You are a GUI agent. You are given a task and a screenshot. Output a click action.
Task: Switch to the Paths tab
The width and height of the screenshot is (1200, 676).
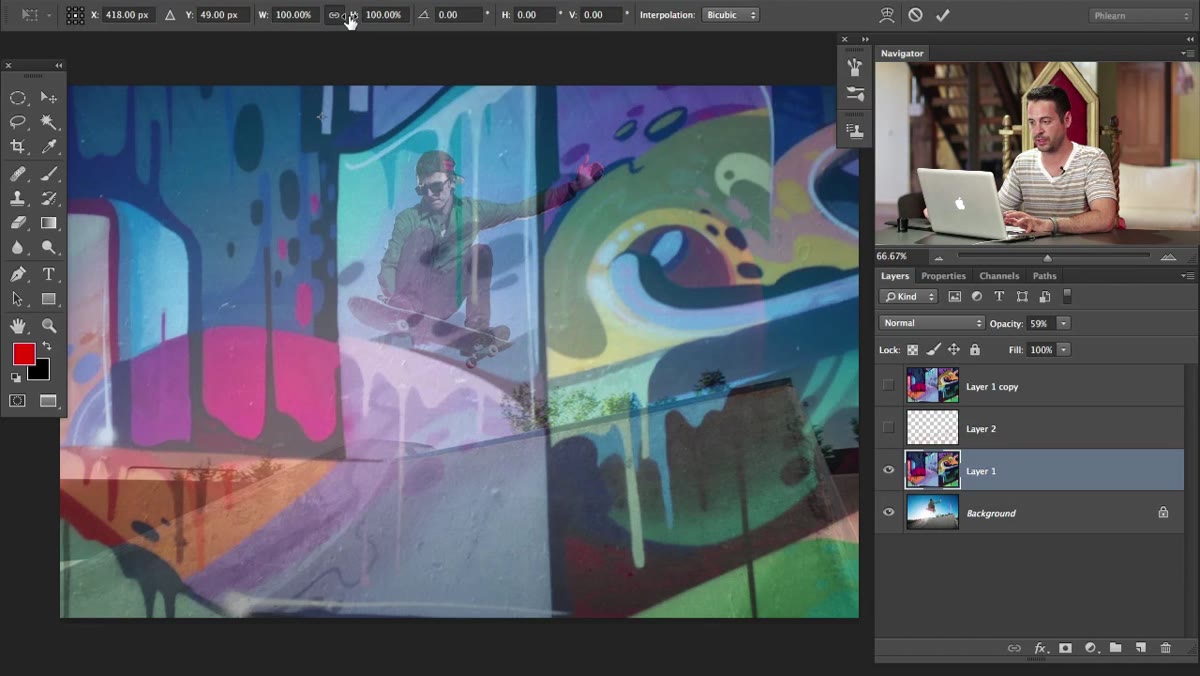point(1044,276)
